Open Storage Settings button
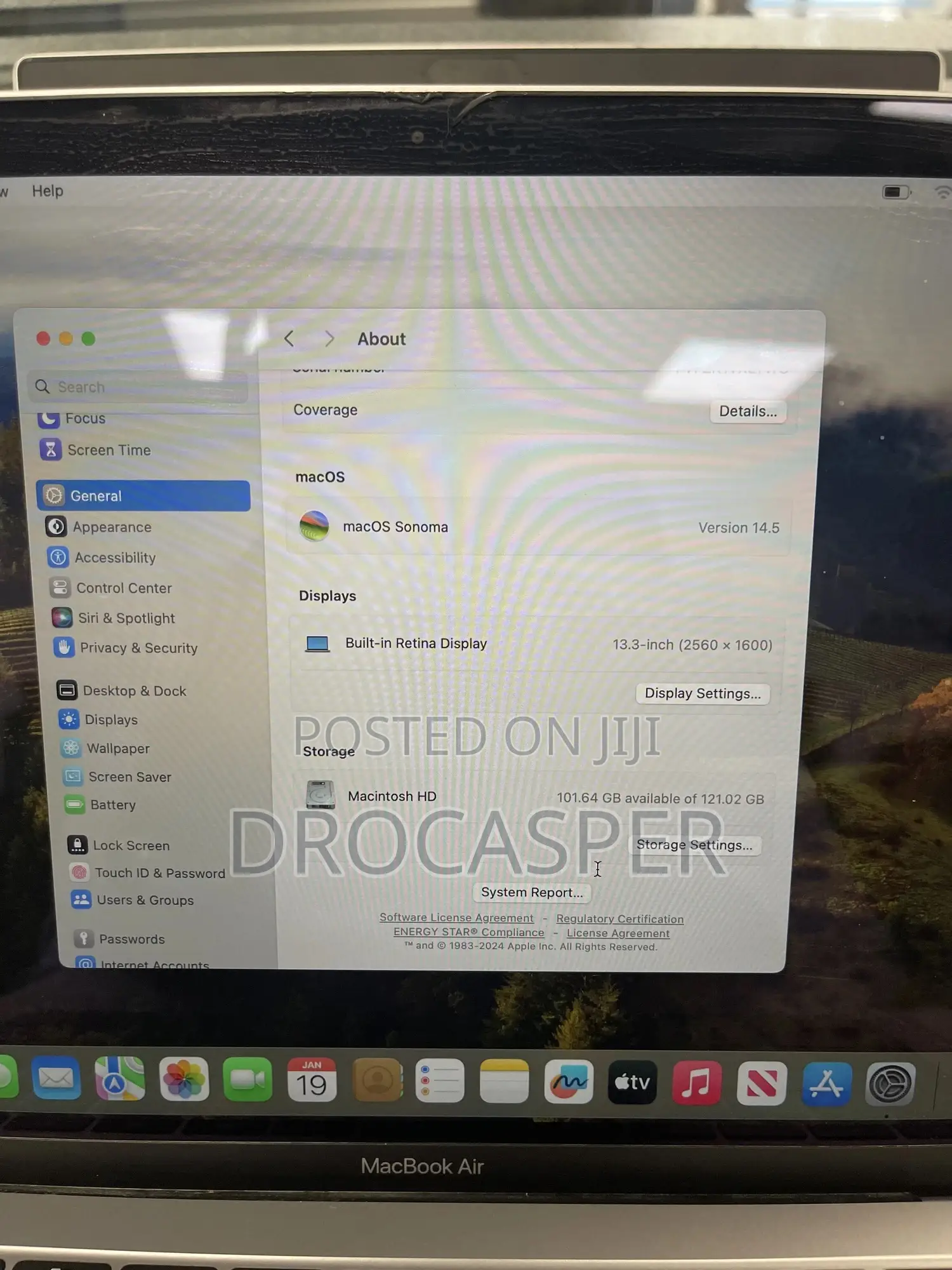The width and height of the screenshot is (952, 1270). point(694,845)
